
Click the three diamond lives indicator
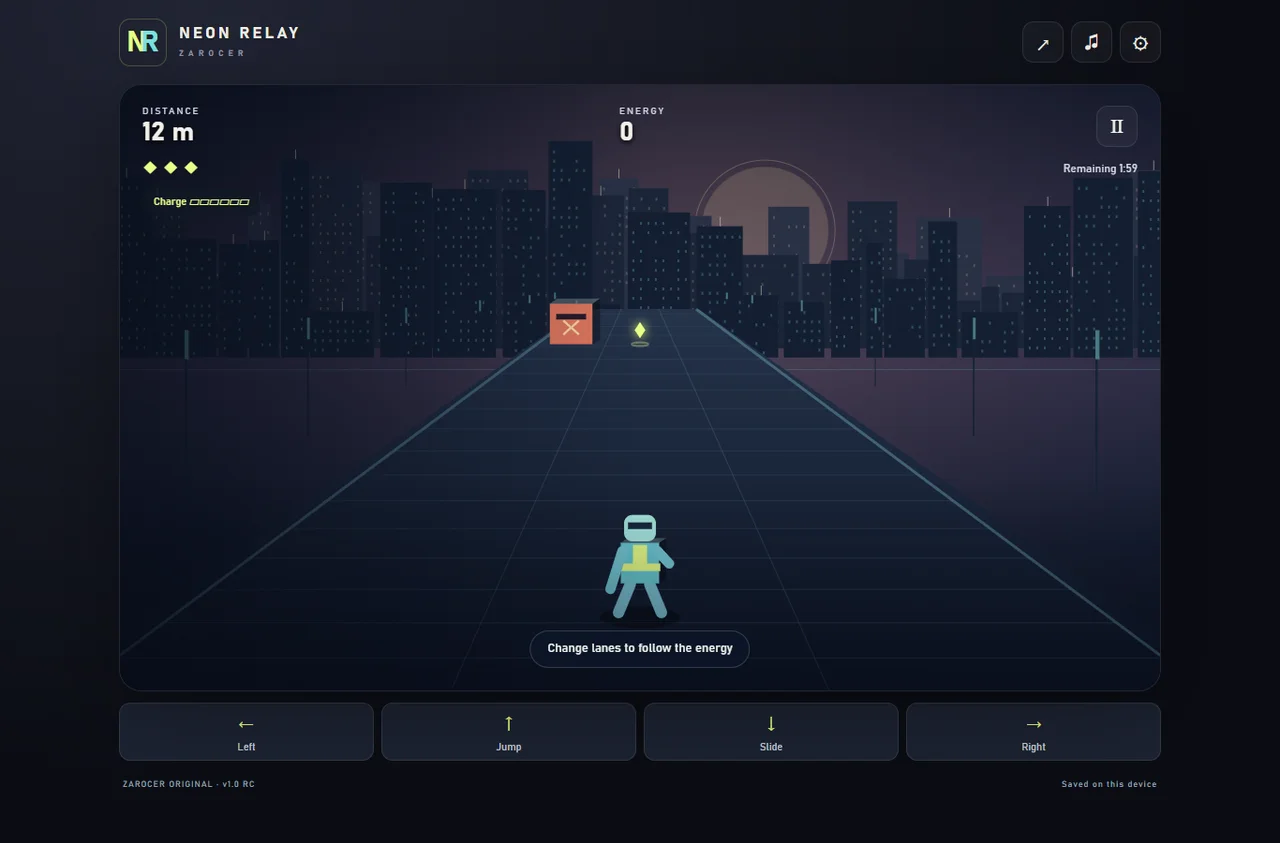tap(171, 167)
